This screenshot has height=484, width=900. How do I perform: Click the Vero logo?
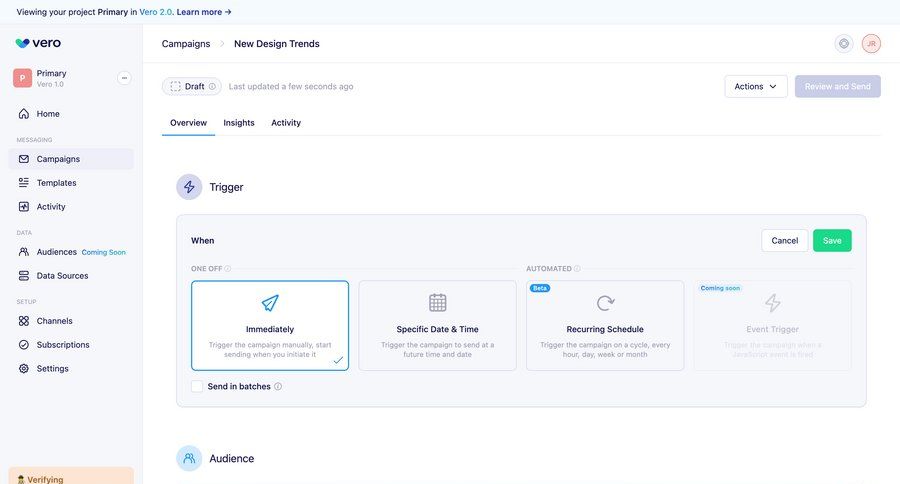[38, 43]
